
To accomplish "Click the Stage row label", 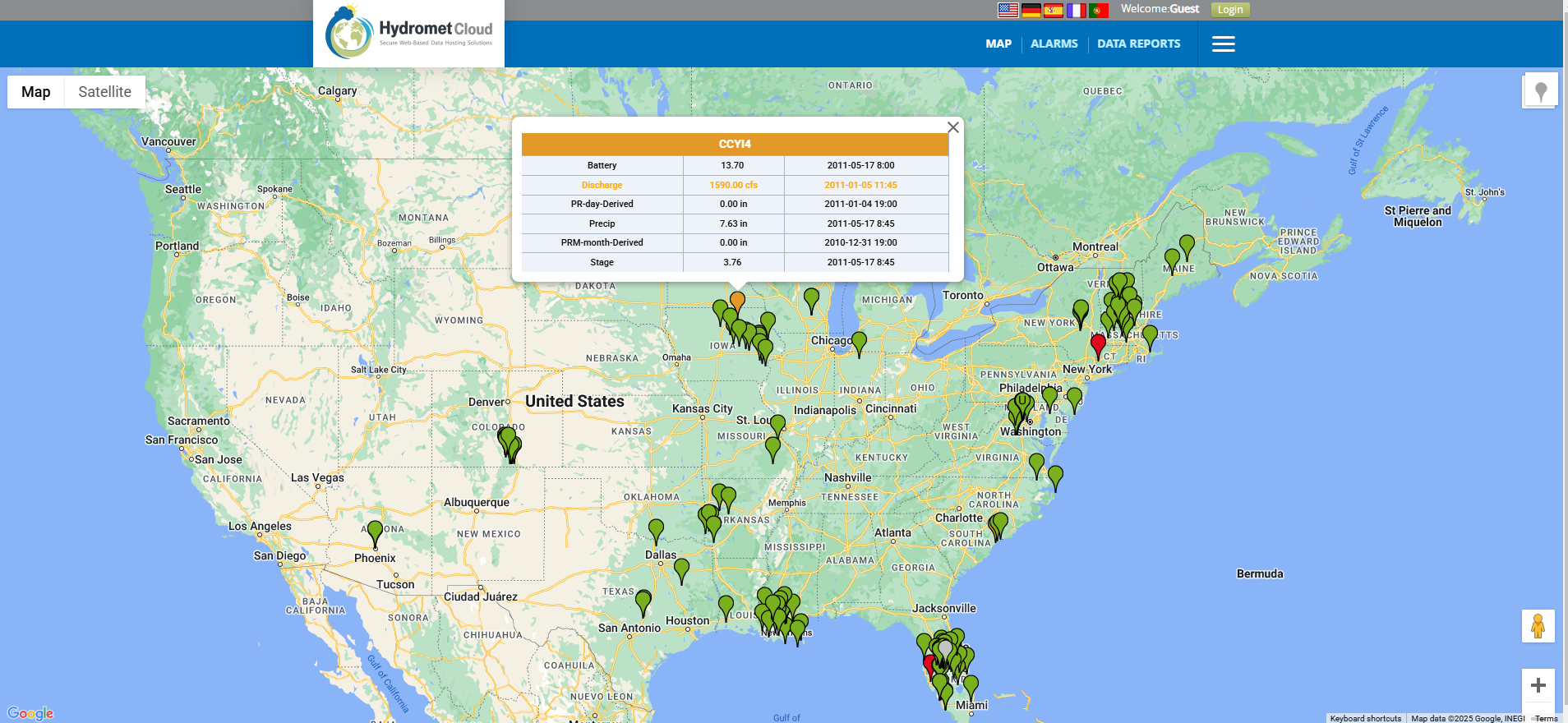I will [x=602, y=262].
